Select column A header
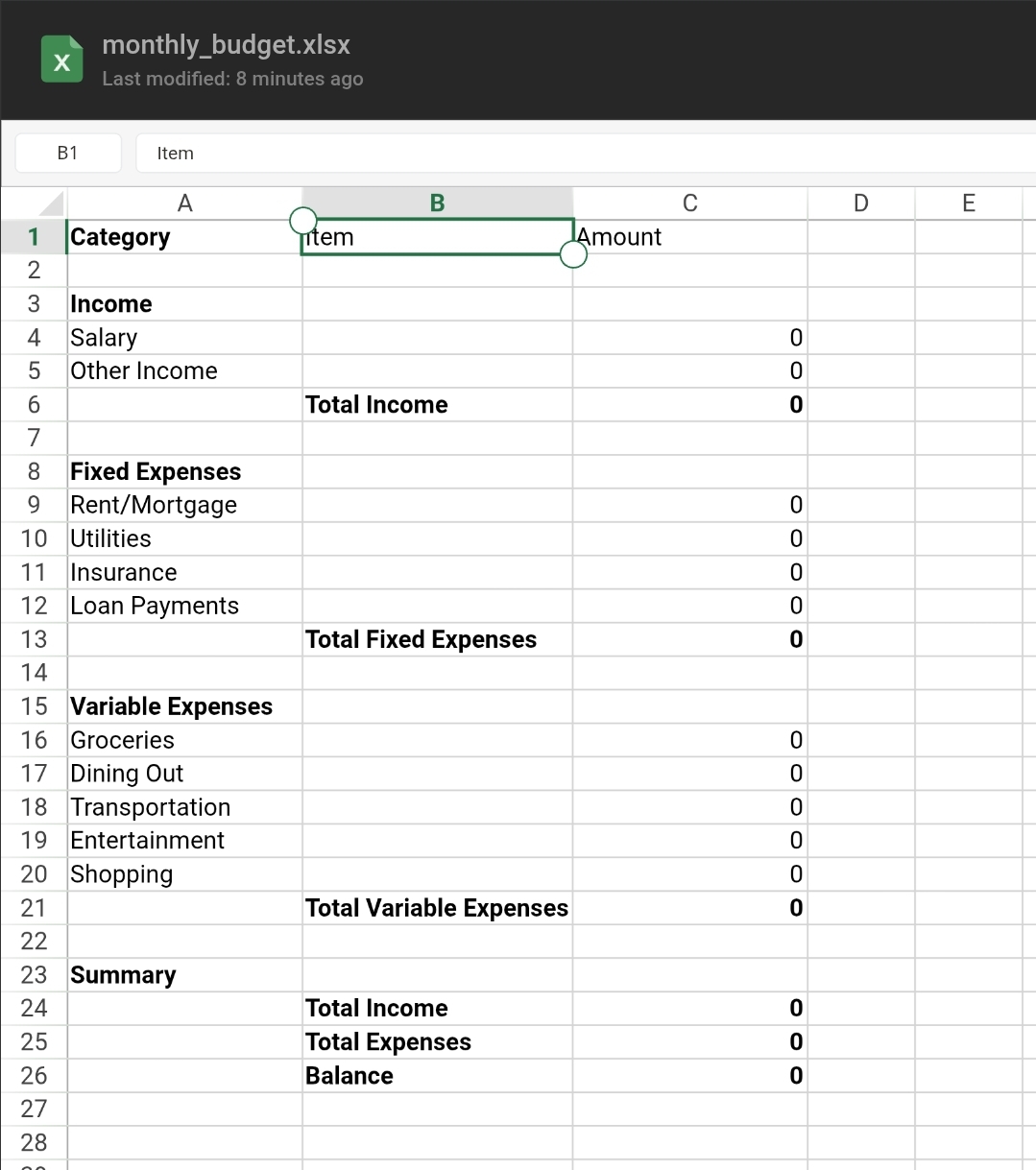1036x1170 pixels. tap(185, 203)
